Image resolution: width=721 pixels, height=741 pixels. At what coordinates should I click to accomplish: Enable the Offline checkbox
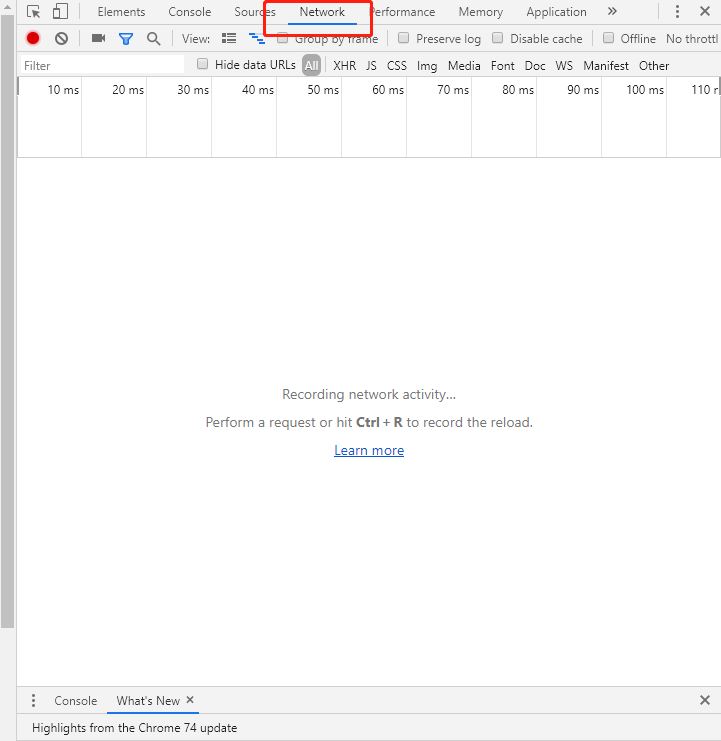click(x=608, y=38)
